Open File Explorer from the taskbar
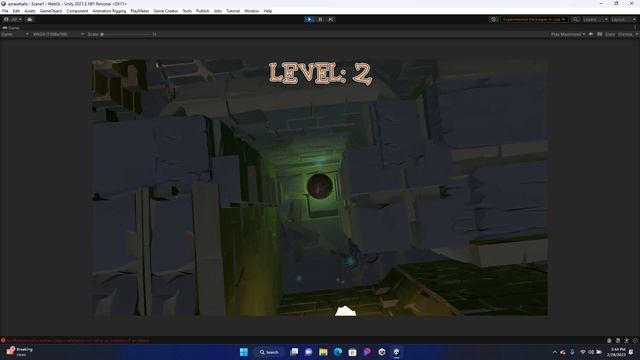Viewport: 640px width, 360px height. (x=323, y=352)
